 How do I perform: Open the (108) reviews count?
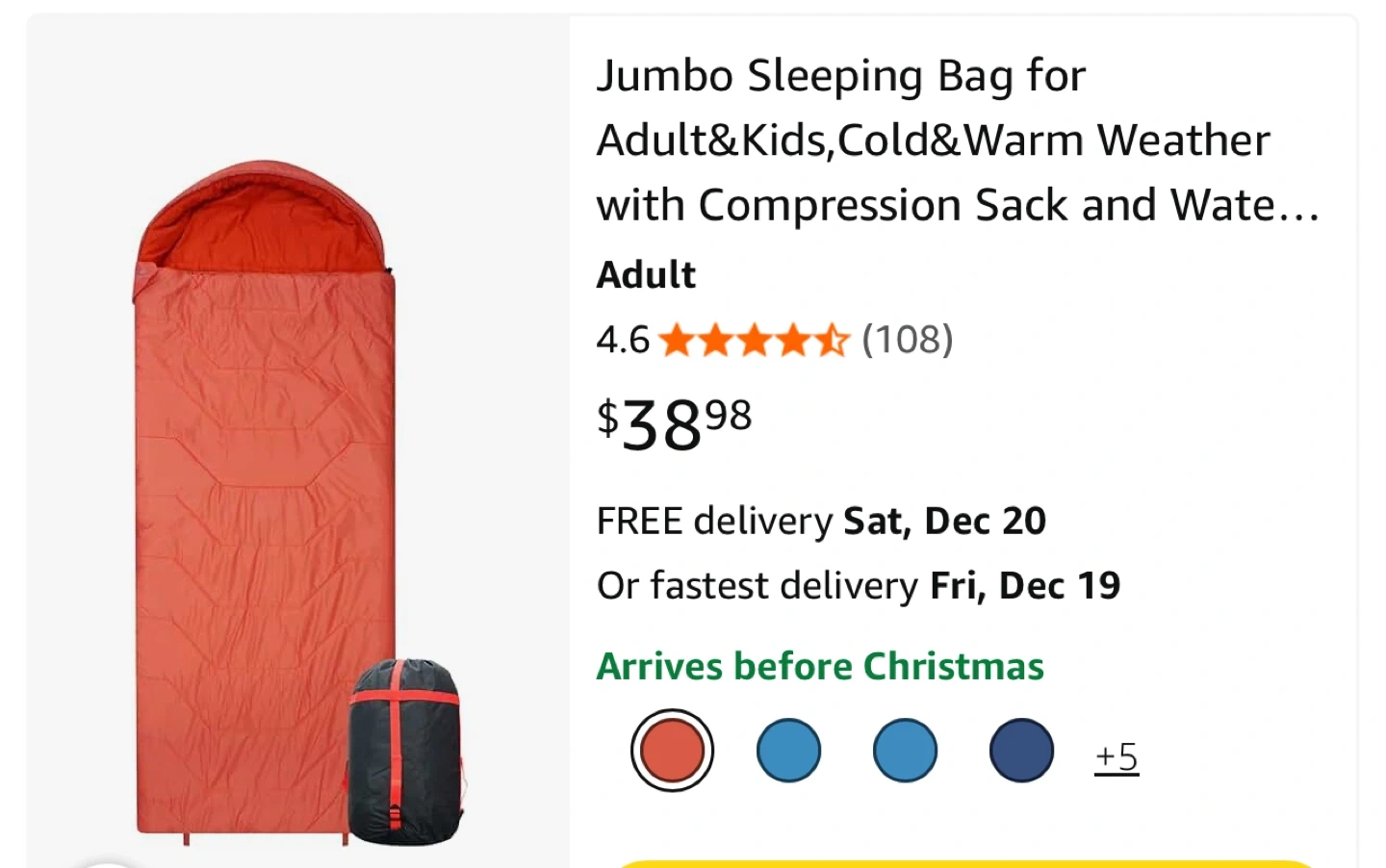908,340
